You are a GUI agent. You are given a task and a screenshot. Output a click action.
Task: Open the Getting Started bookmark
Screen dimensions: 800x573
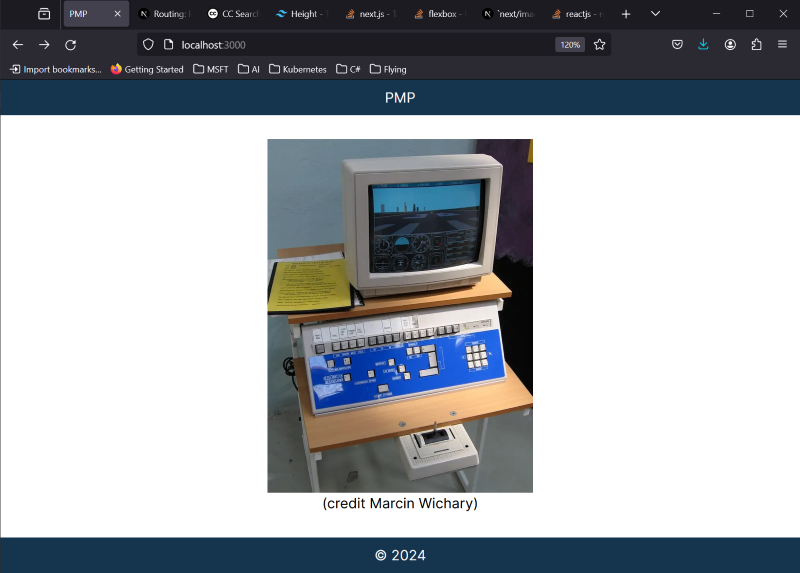[x=147, y=69]
